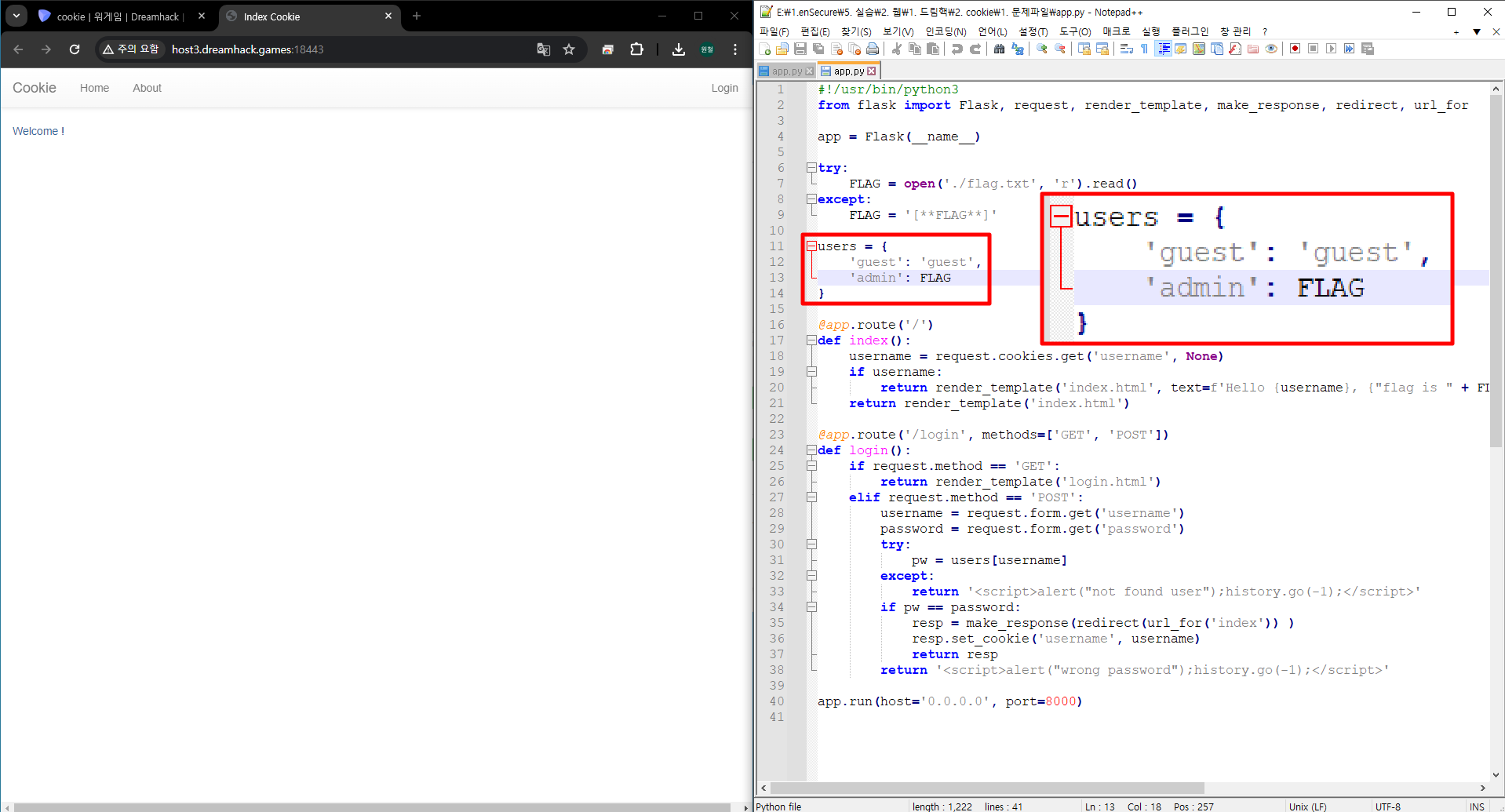Screen dimensions: 1505x812
Task: Collapse the try block fold marker at line 6
Action: click(x=811, y=167)
